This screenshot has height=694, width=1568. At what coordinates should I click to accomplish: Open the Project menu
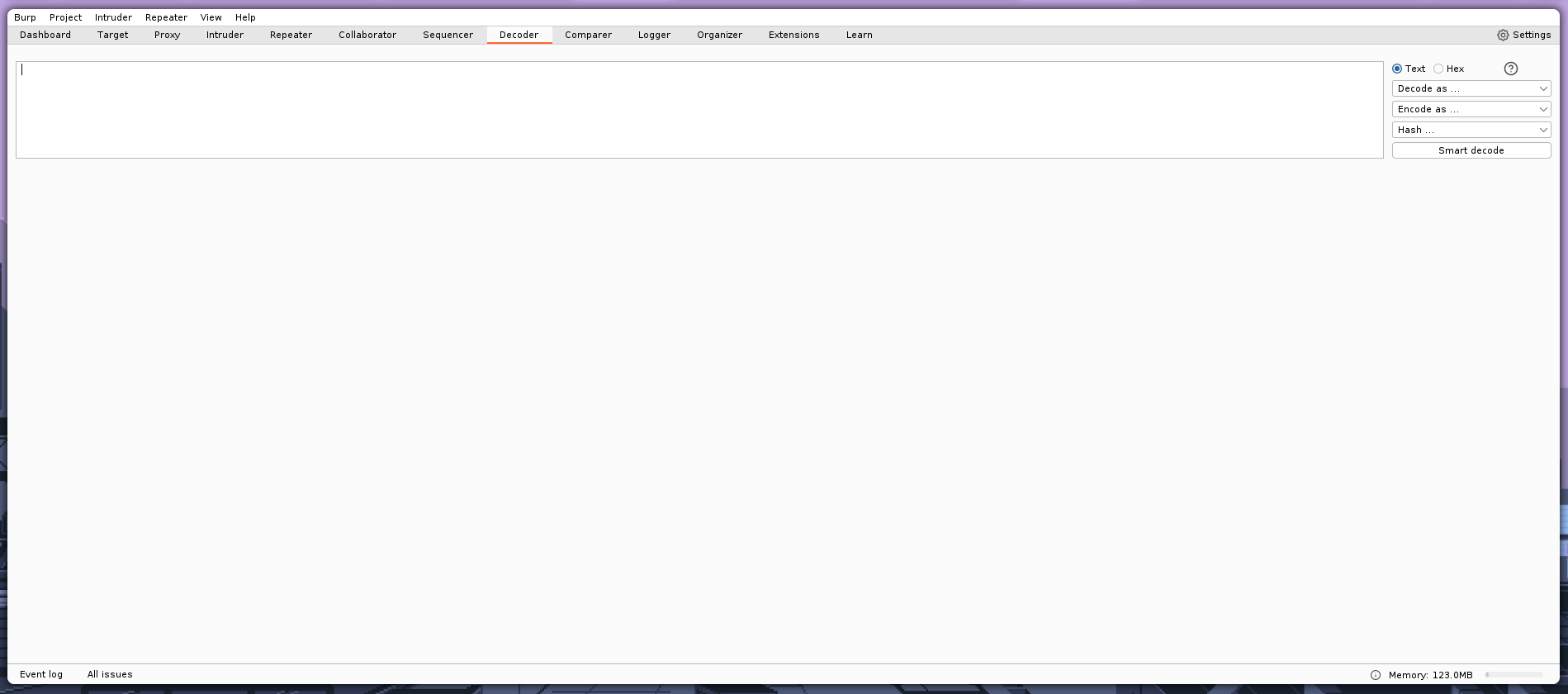click(x=65, y=17)
